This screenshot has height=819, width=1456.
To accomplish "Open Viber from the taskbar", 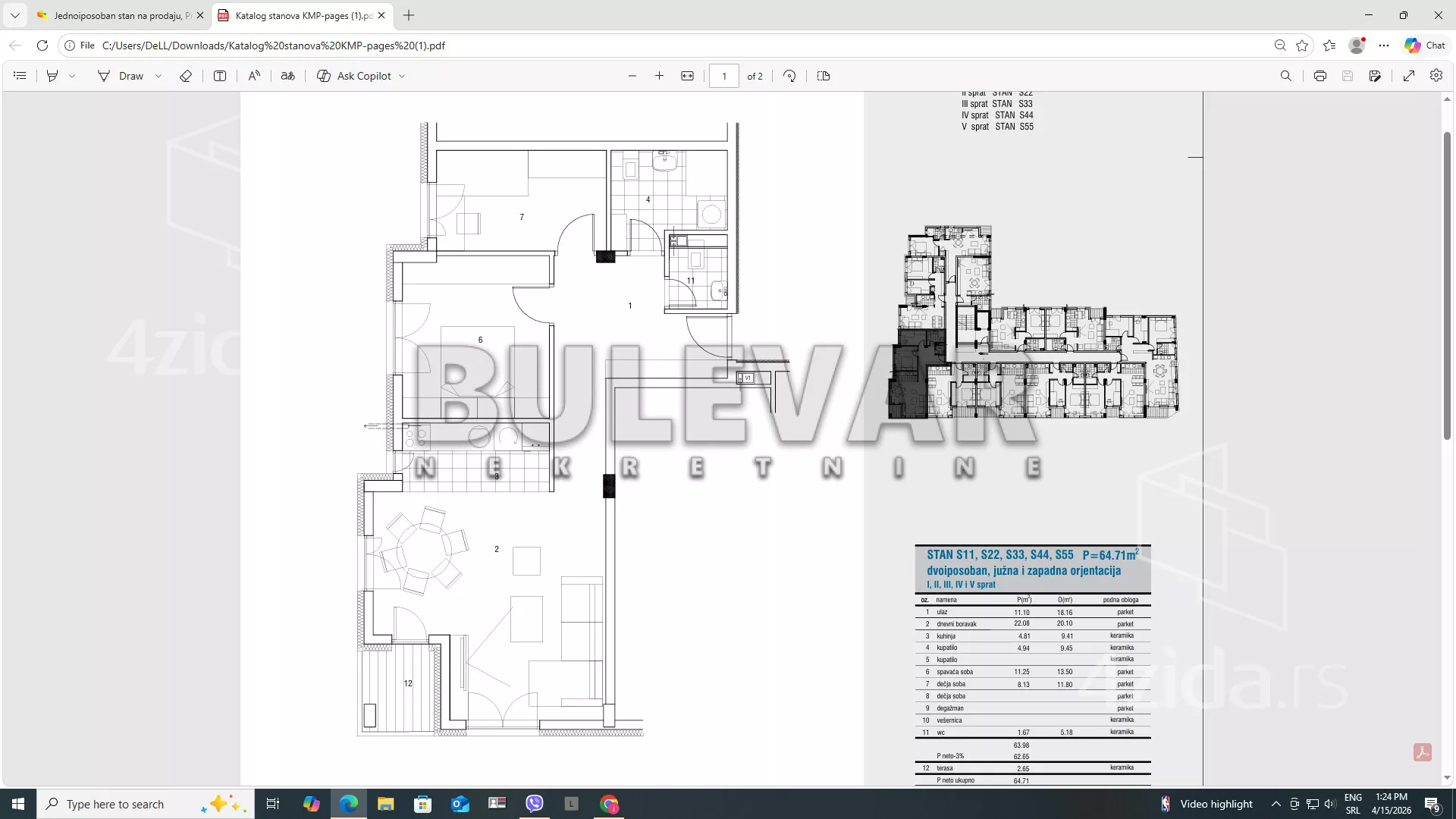I will [x=535, y=804].
